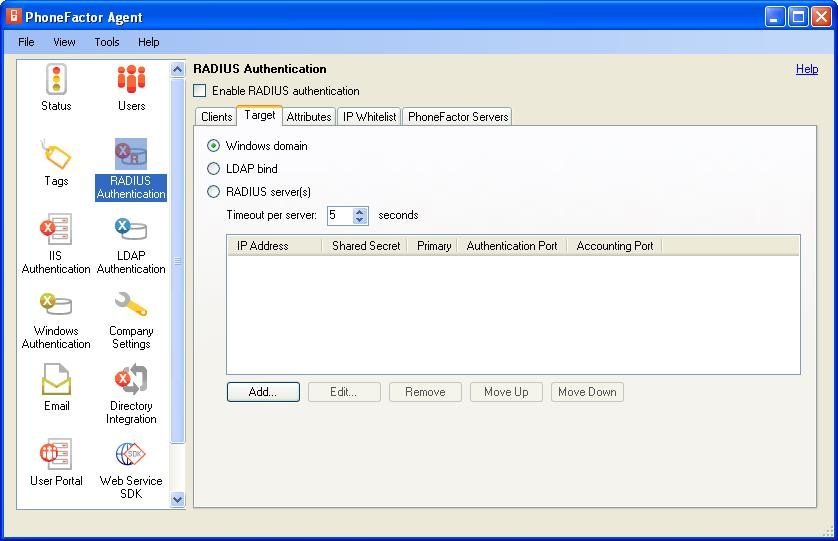Sort by Authentication Port column header
This screenshot has width=838, height=541.
[x=511, y=245]
